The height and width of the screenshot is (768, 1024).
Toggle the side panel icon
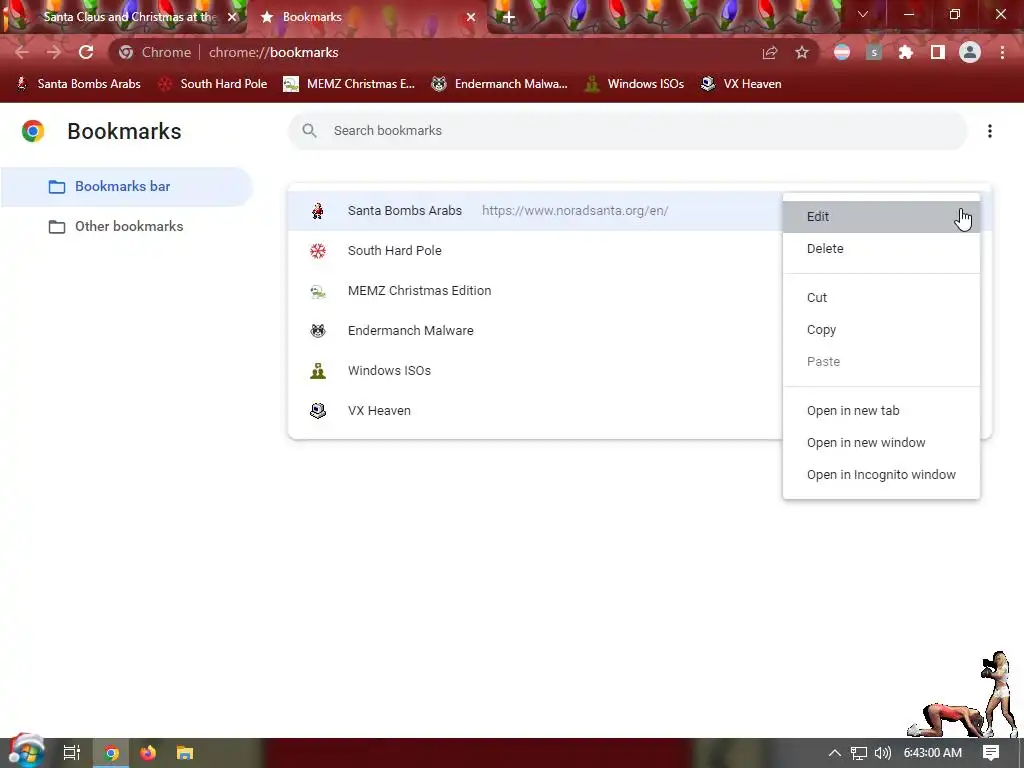[x=938, y=53]
